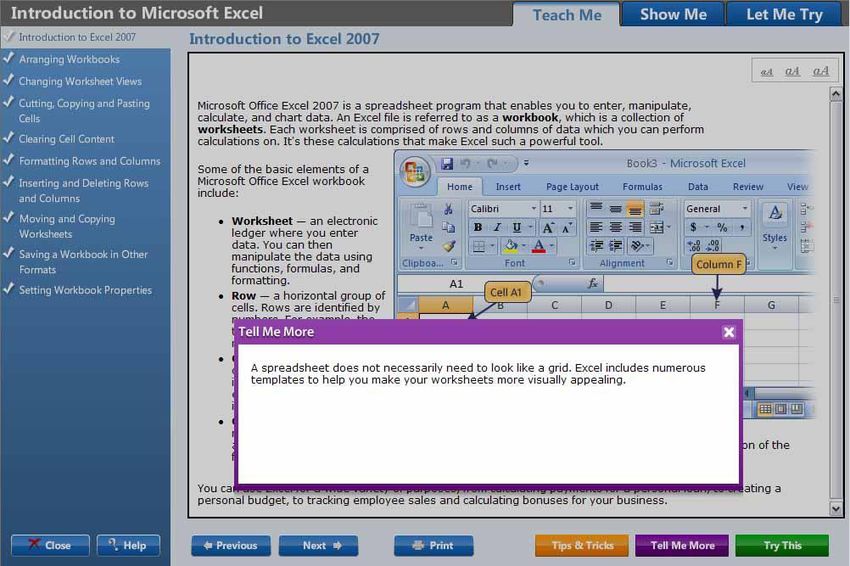Screen dimensions: 850x566
Task: Open Changing Worksheet Views lesson
Action: click(x=80, y=81)
